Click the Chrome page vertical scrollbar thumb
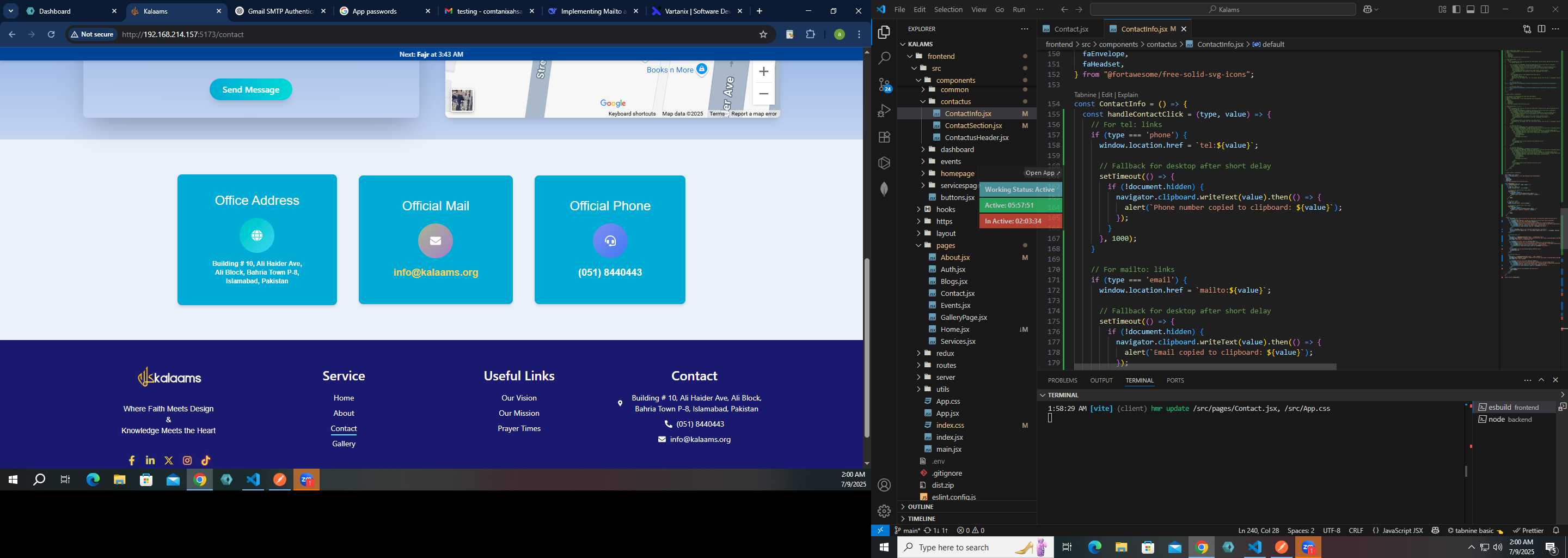 coord(867,347)
